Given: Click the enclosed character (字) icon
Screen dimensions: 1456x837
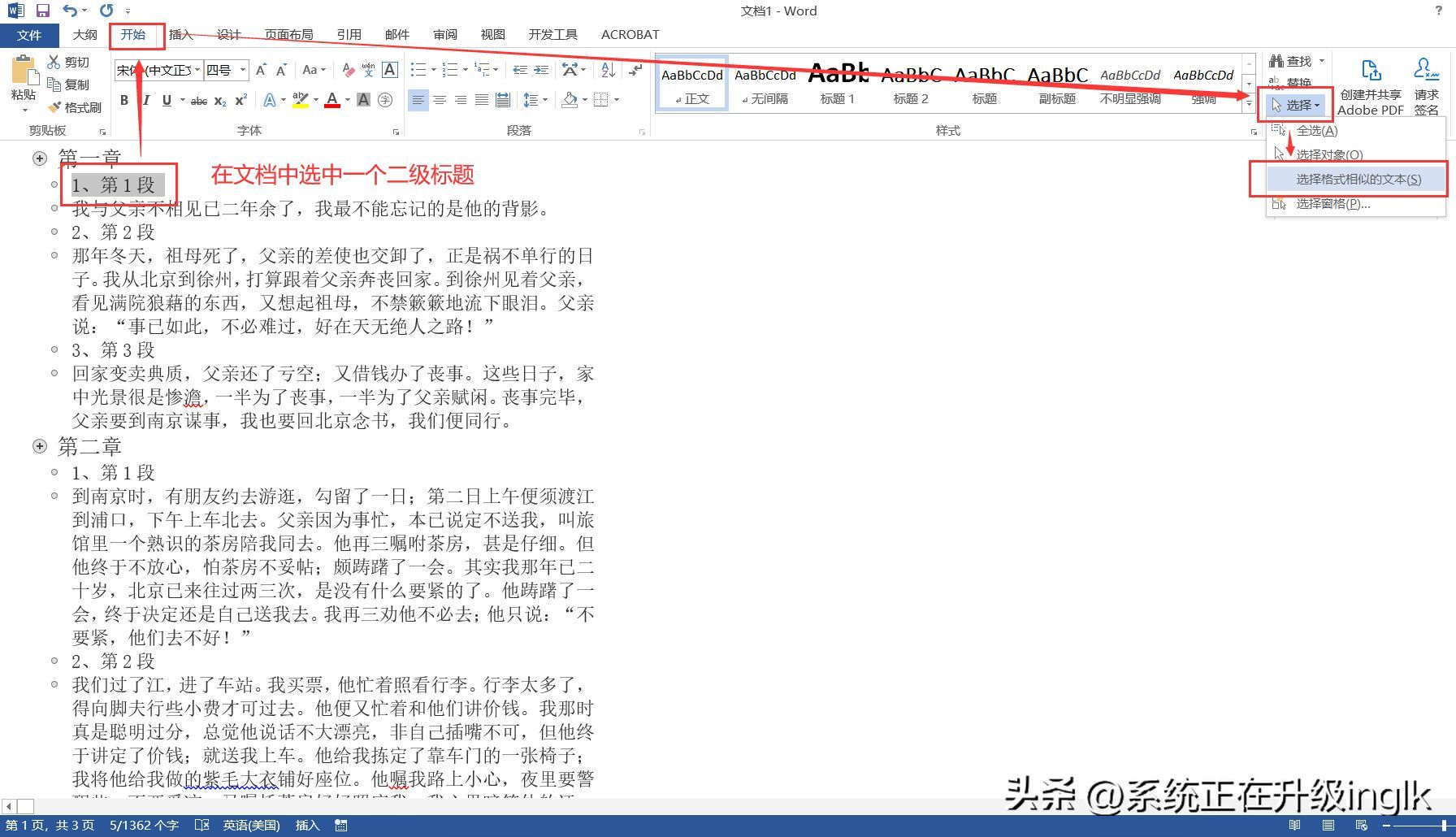Looking at the screenshot, I should [385, 100].
